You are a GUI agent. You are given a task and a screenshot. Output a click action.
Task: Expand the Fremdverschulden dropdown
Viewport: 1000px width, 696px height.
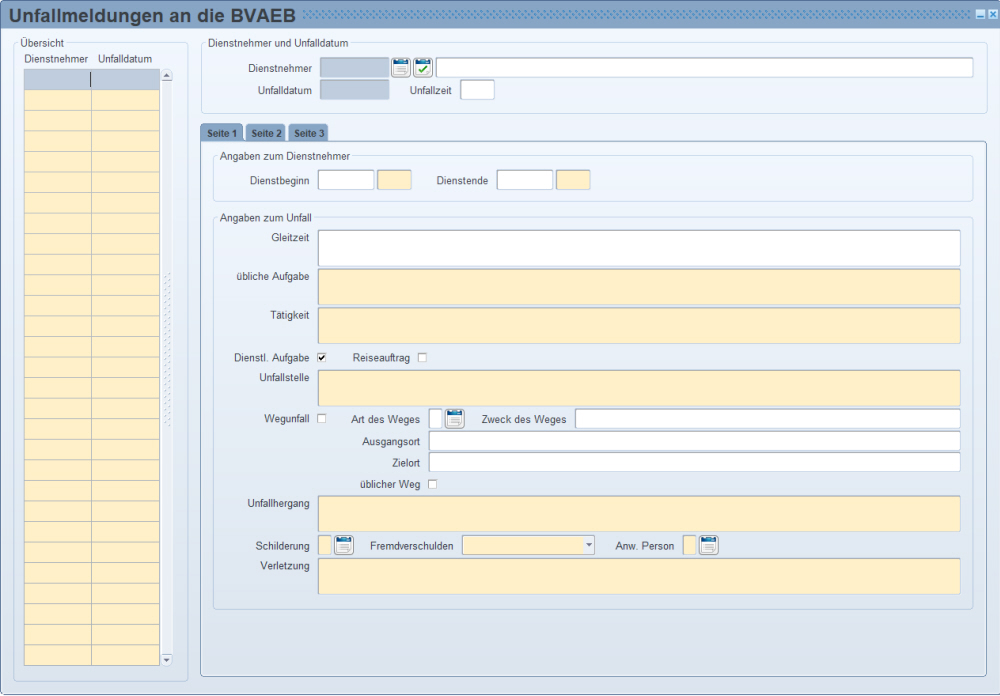[x=589, y=545]
